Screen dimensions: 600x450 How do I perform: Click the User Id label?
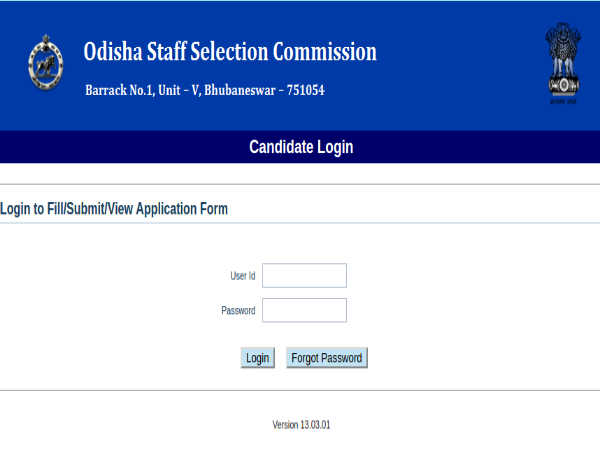pyautogui.click(x=243, y=276)
